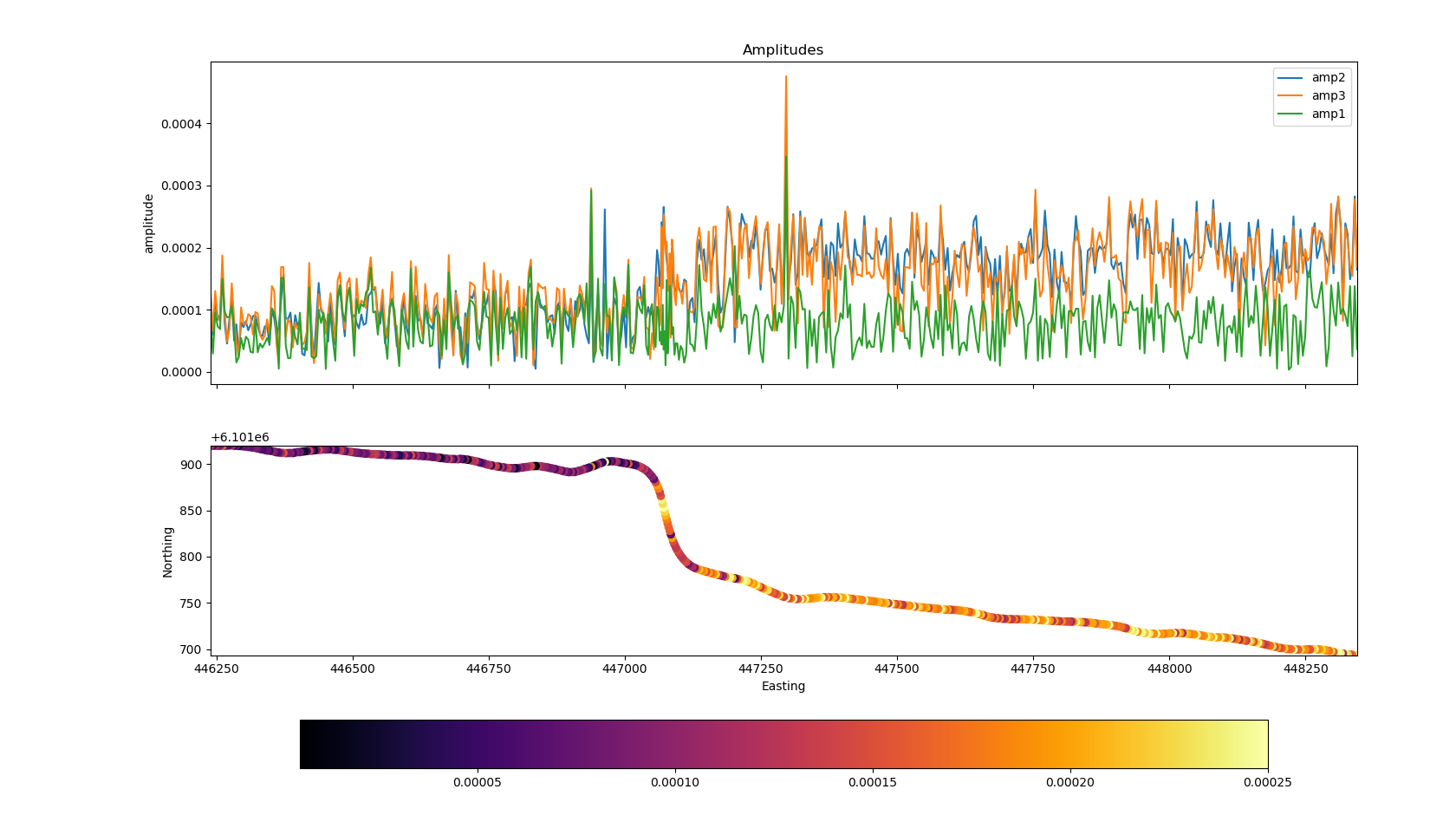1456x835 pixels.
Task: Click the 0.00005 colorbar tick label
Action: (x=478, y=783)
